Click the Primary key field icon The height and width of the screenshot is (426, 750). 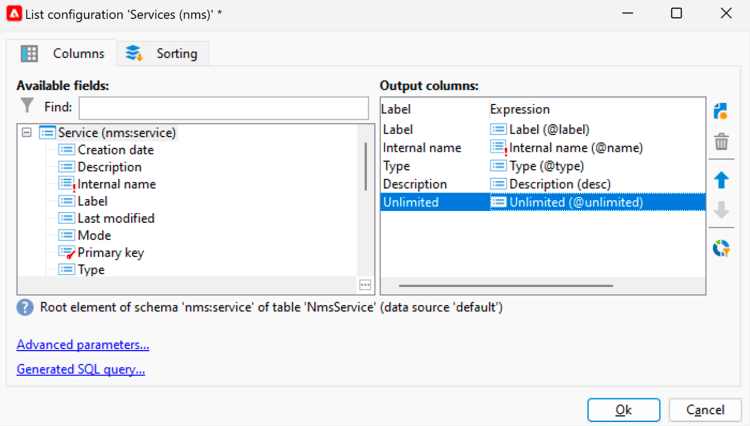[66, 253]
